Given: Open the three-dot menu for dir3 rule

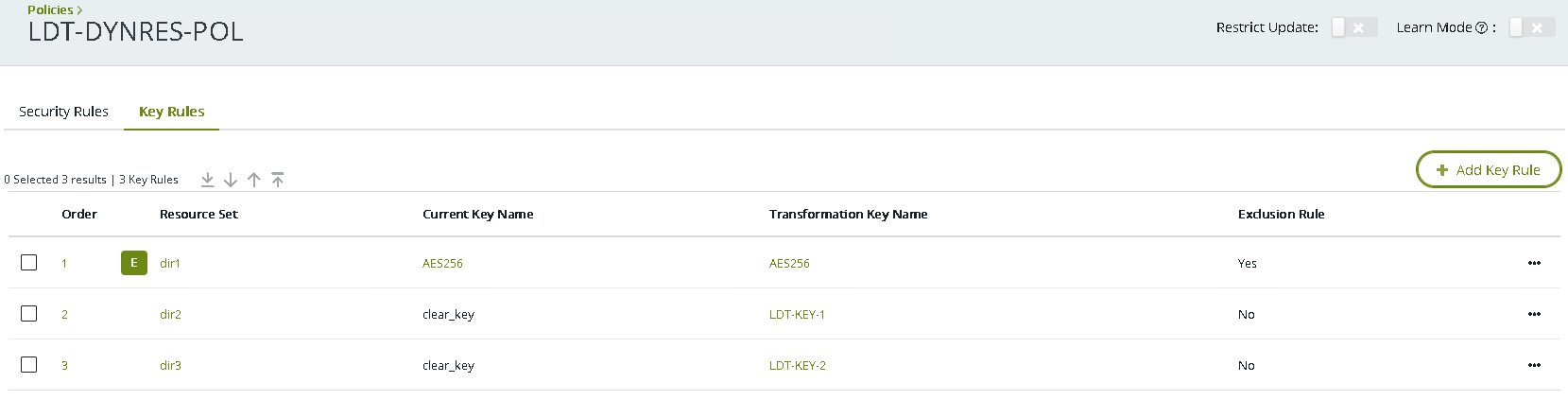Looking at the screenshot, I should [1534, 365].
